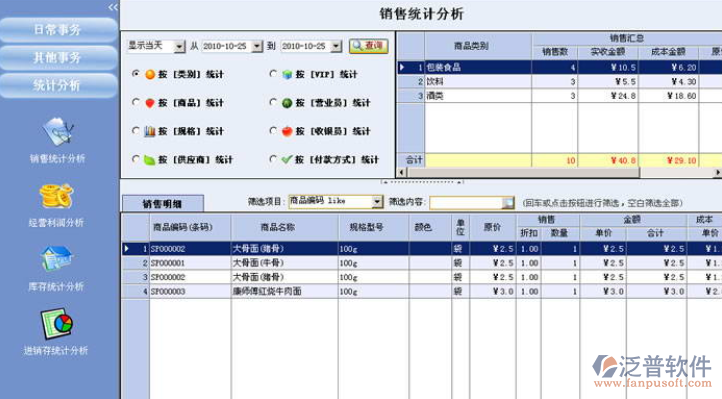Open 经营利润分析 coins icon
Viewport: 722px width, 399px height.
point(56,196)
